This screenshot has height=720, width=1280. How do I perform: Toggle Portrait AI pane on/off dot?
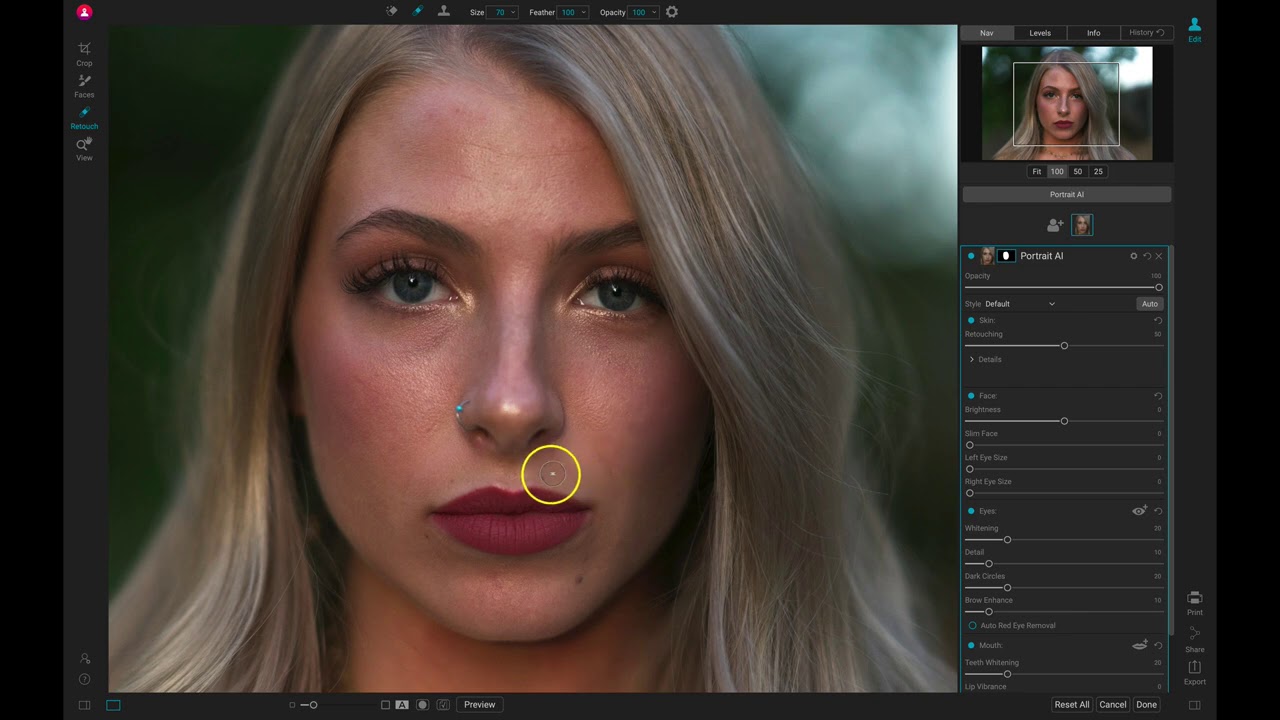971,256
